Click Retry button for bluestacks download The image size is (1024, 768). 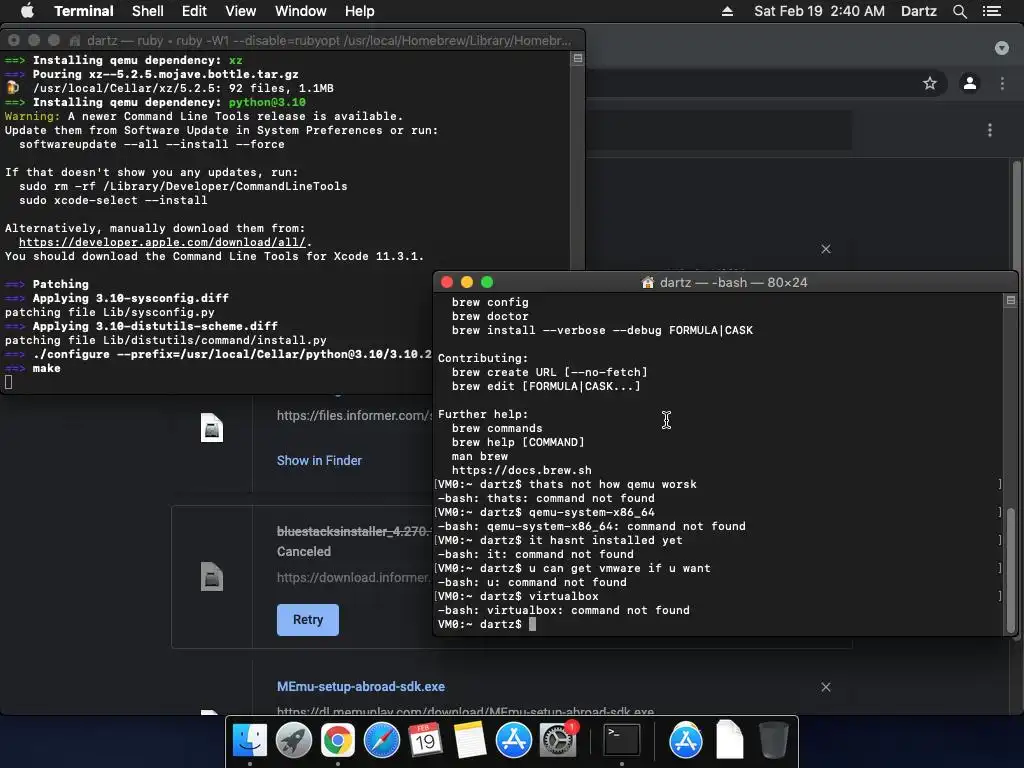pos(308,620)
